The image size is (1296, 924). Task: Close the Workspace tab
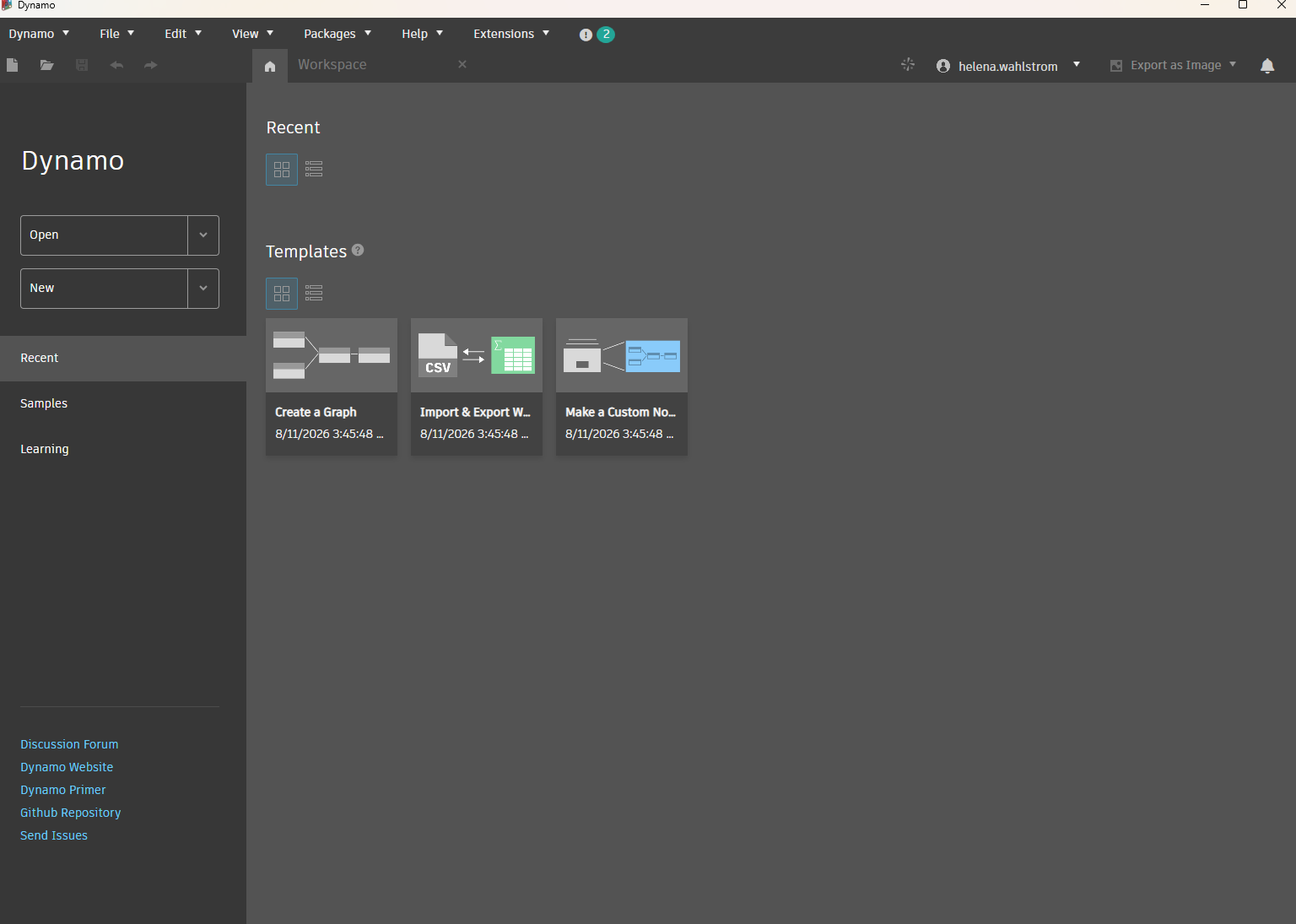pos(462,64)
